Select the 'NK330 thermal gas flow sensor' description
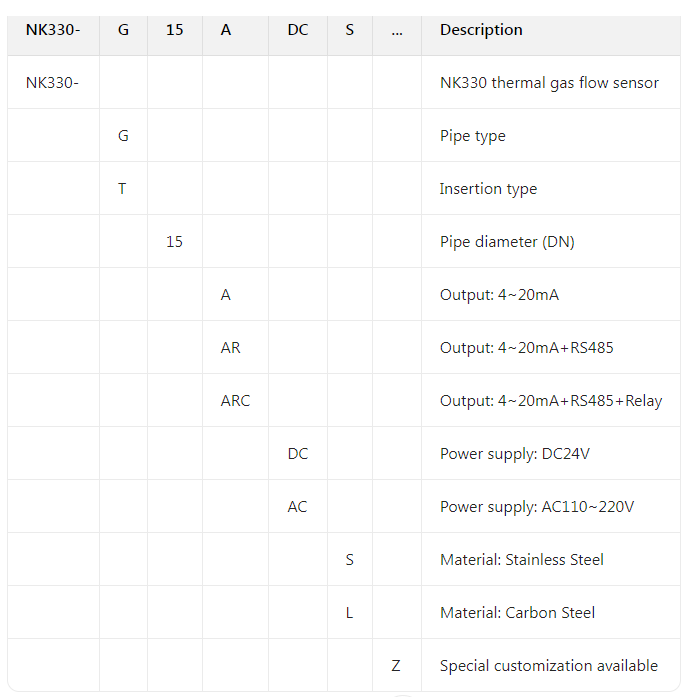The width and height of the screenshot is (700, 697). [549, 83]
